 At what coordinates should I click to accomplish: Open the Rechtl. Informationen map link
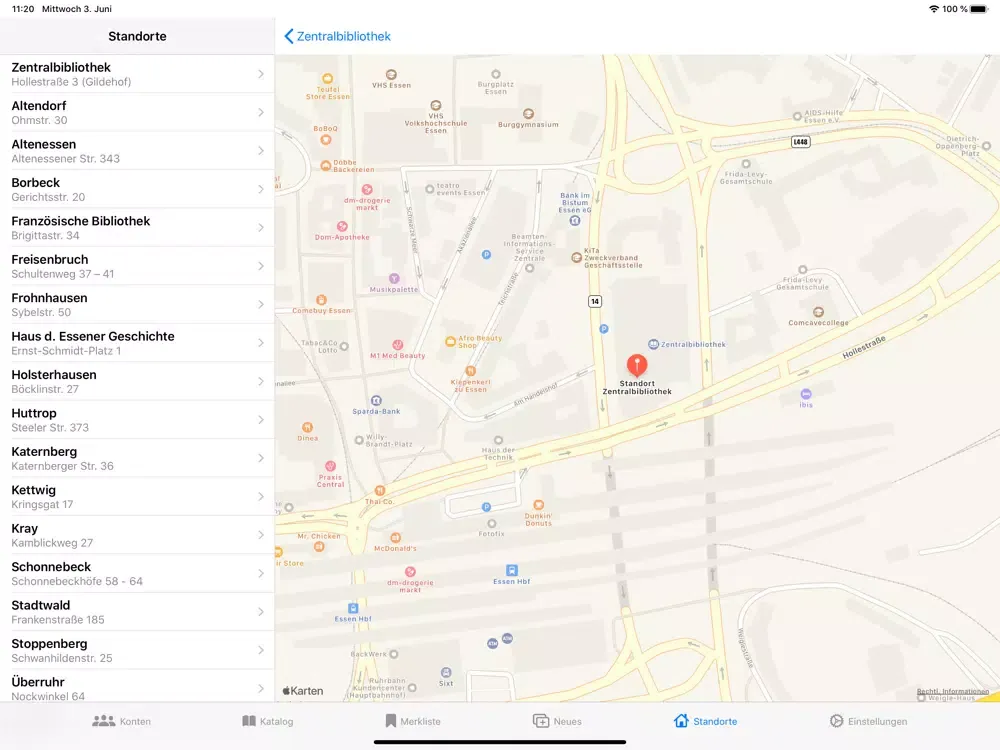pos(953,691)
